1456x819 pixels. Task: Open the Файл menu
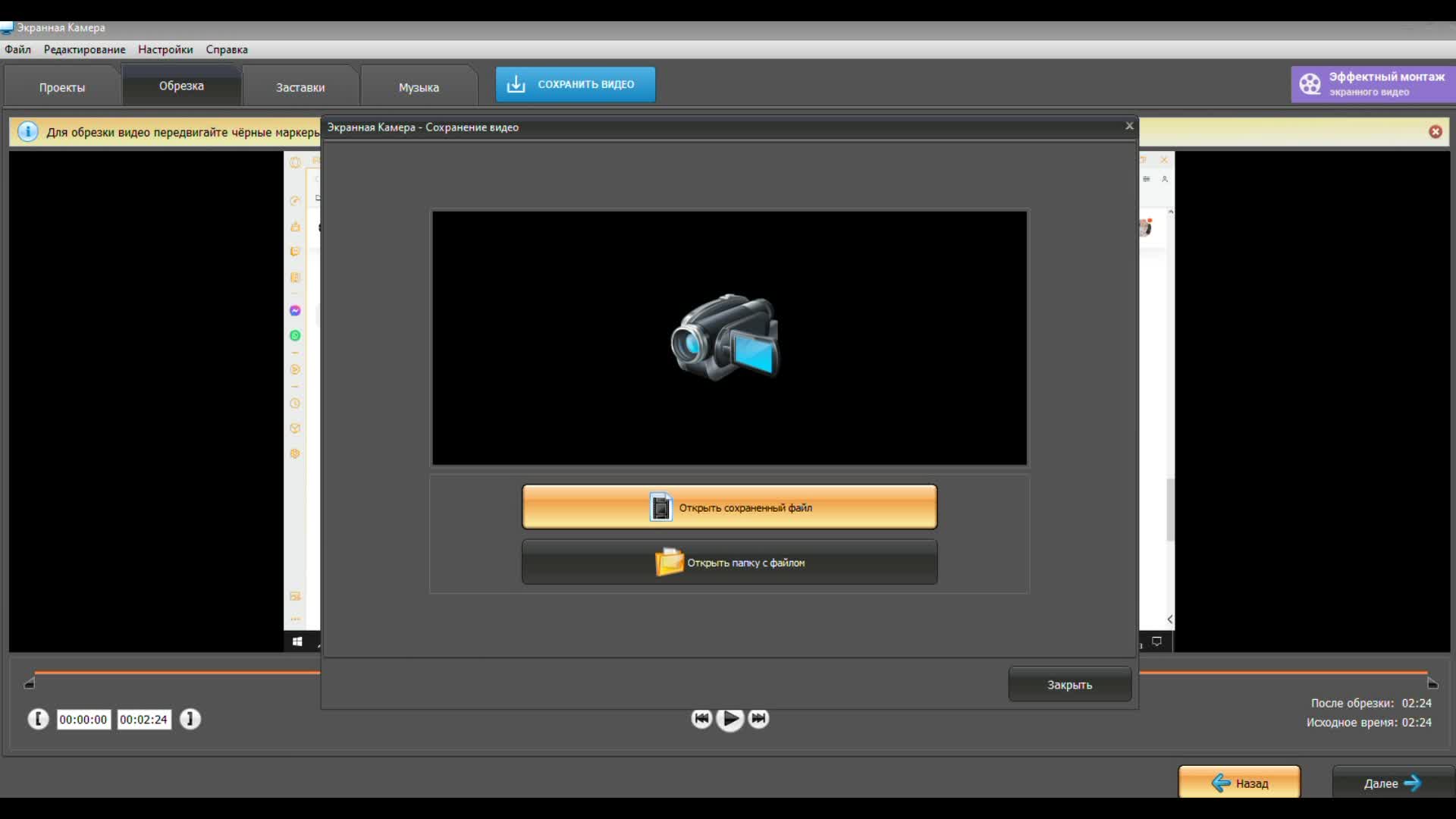18,49
